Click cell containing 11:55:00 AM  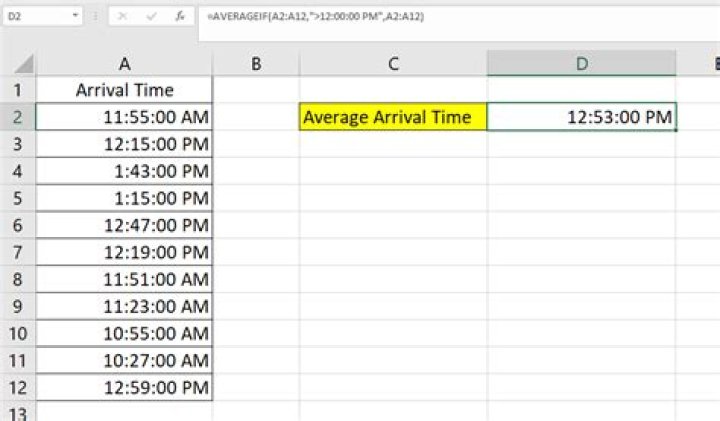click(124, 117)
